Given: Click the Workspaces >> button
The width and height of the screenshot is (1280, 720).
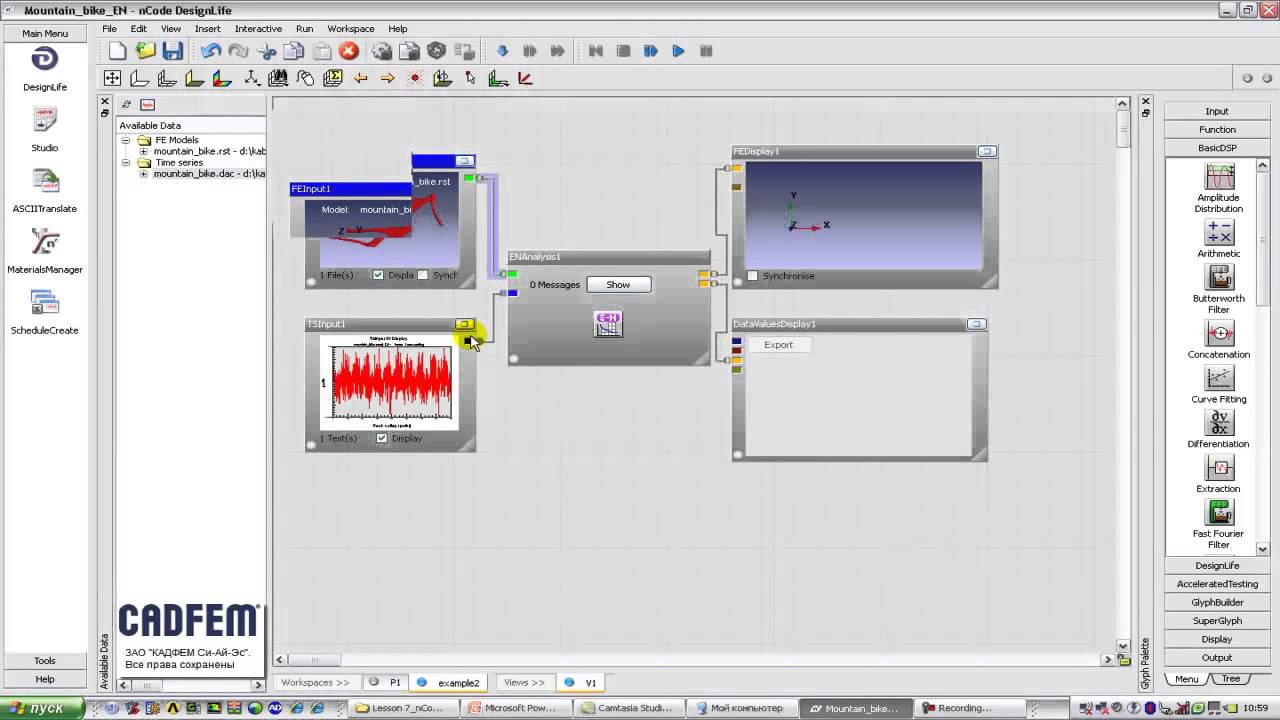Looking at the screenshot, I should (x=315, y=683).
